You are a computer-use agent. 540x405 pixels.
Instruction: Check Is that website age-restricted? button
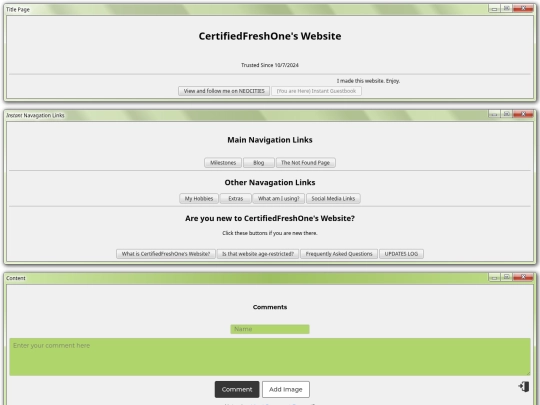coord(258,254)
